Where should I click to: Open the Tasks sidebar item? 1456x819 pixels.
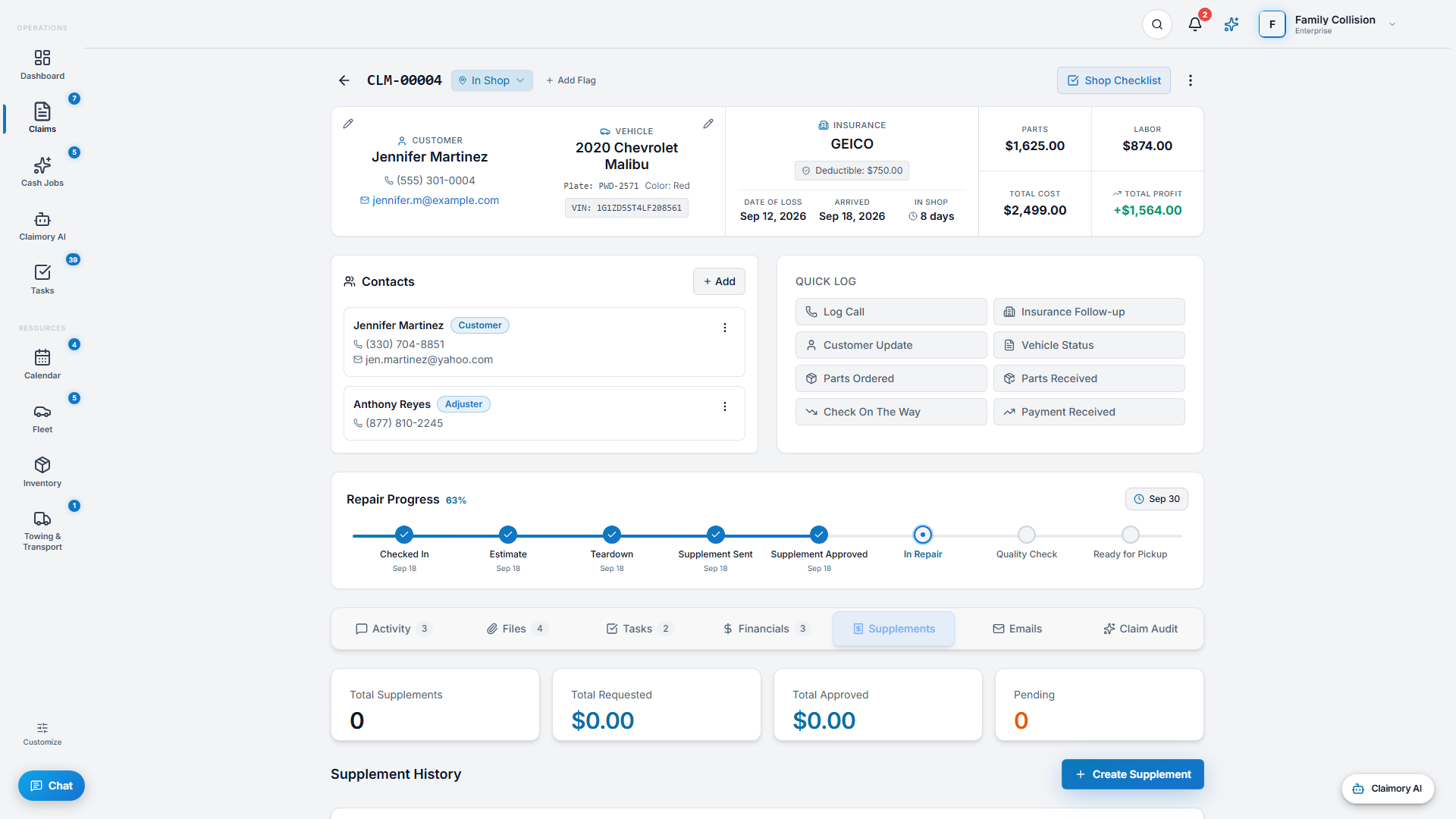click(42, 279)
